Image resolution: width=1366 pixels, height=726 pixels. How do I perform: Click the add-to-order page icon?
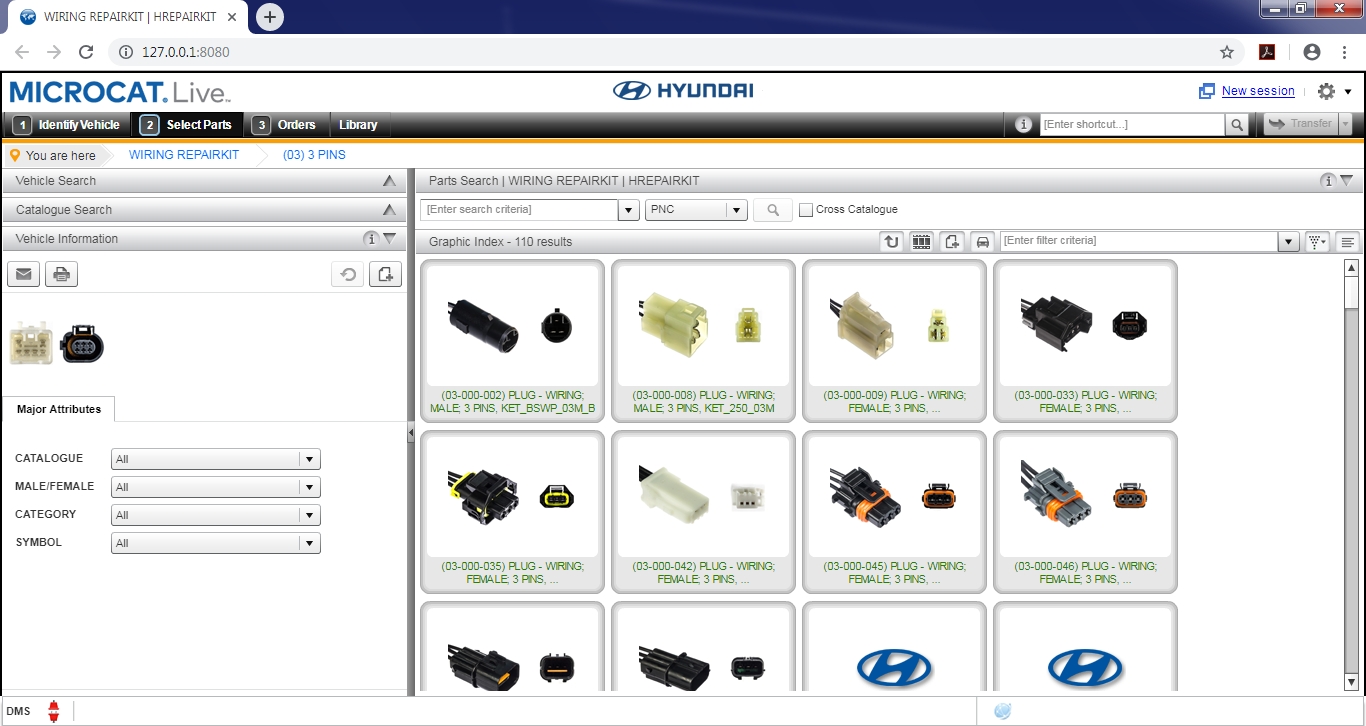click(951, 241)
